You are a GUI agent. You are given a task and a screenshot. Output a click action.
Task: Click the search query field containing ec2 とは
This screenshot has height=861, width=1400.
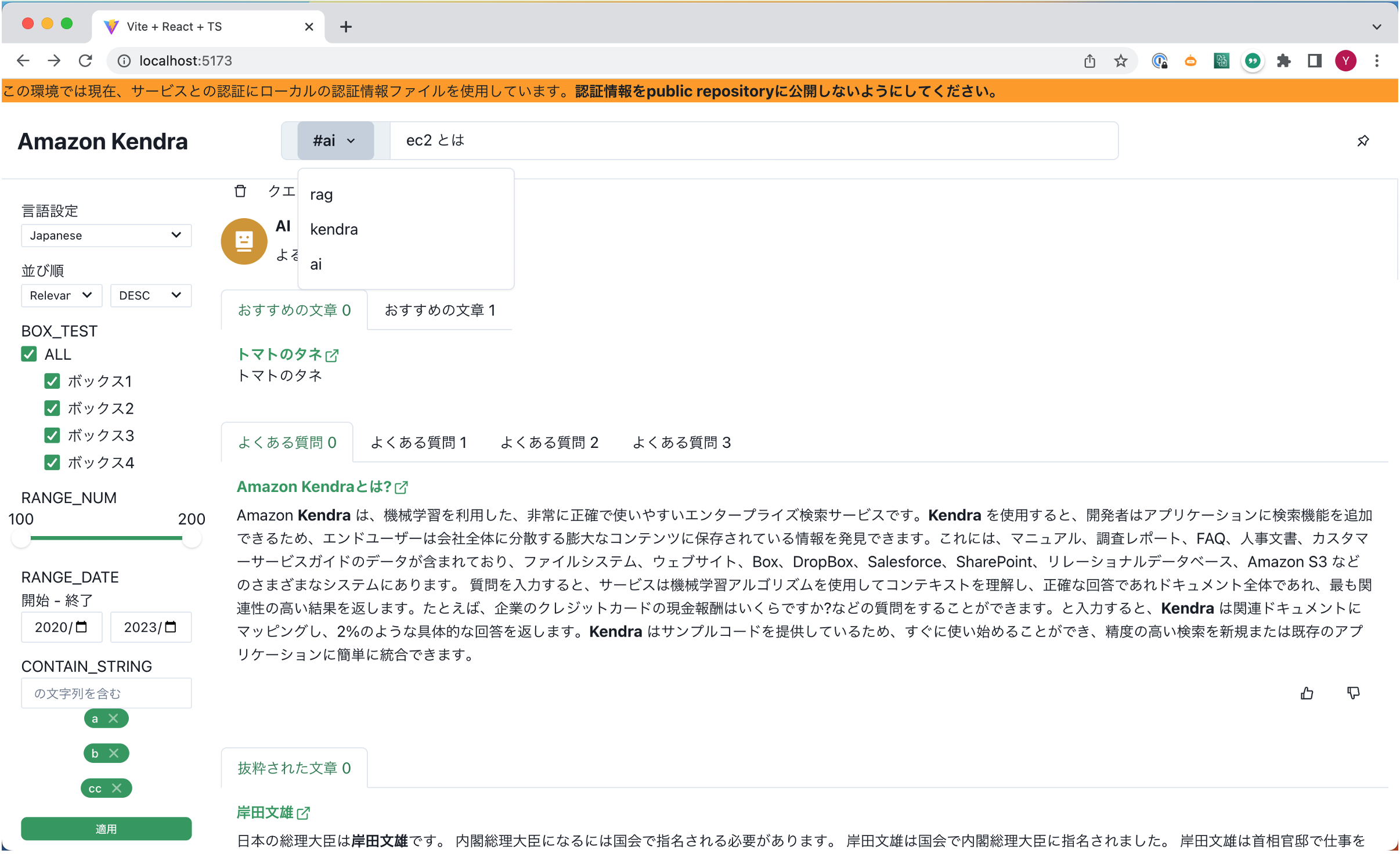753,141
